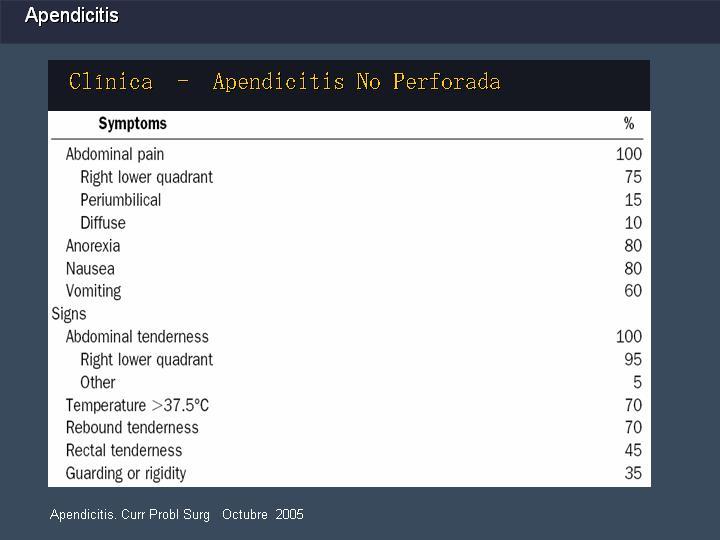Select the Anorexia symptom text
The height and width of the screenshot is (540, 720).
(93, 246)
